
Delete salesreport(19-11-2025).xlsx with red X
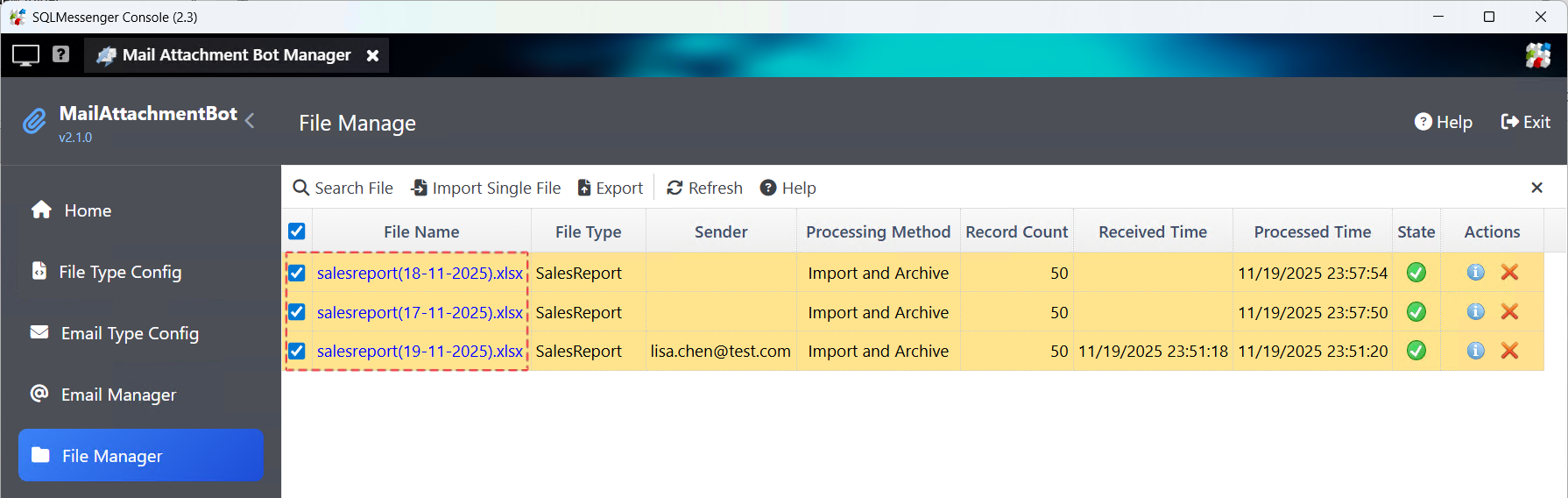1509,351
